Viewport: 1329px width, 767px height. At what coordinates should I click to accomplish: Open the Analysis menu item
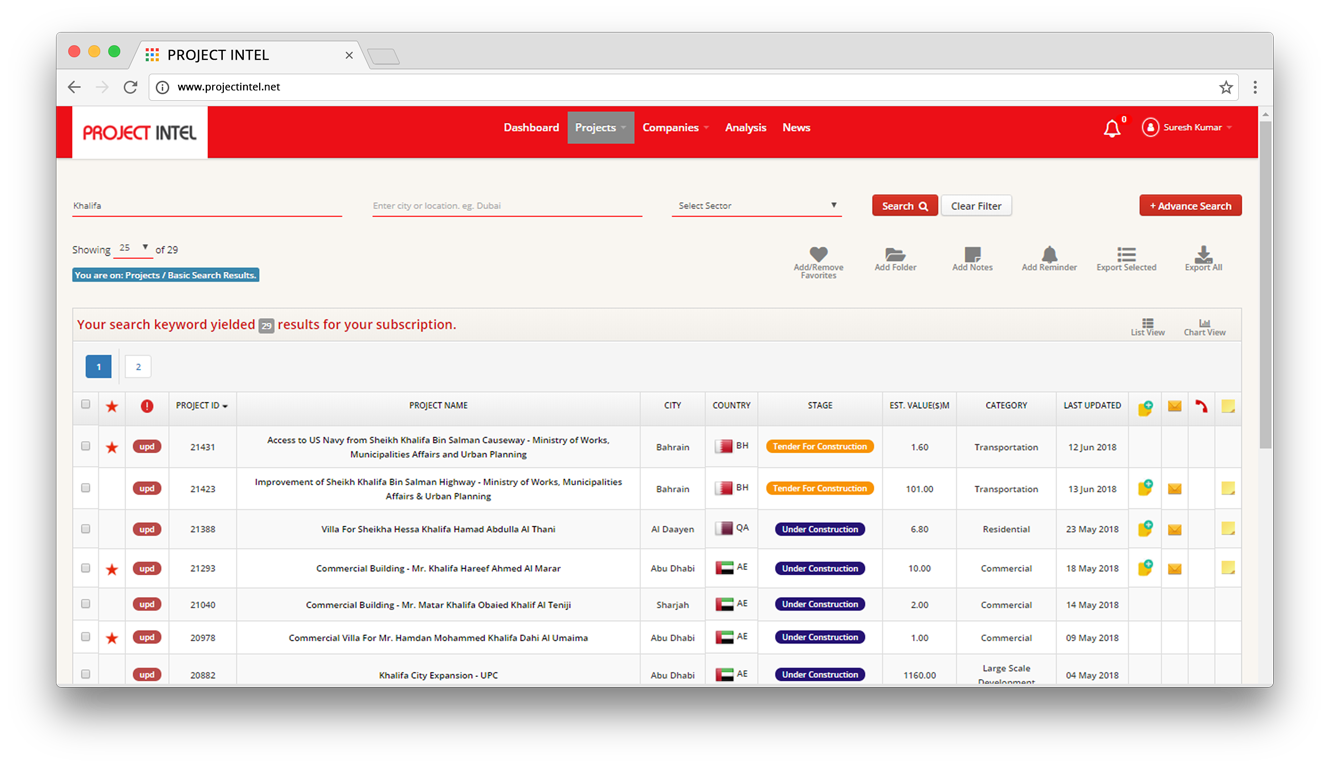coord(745,128)
